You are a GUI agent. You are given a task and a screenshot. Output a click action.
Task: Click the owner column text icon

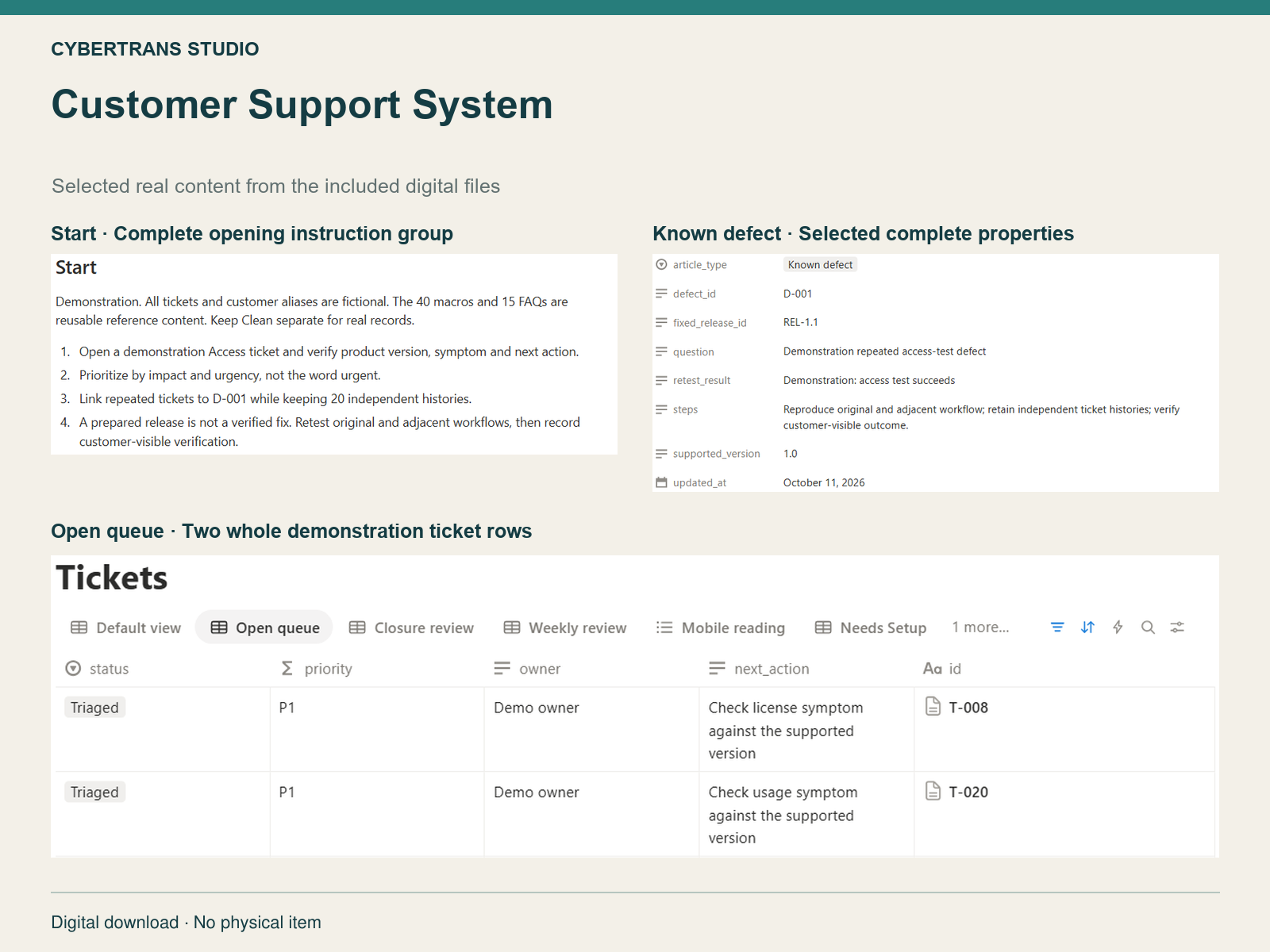coord(502,669)
